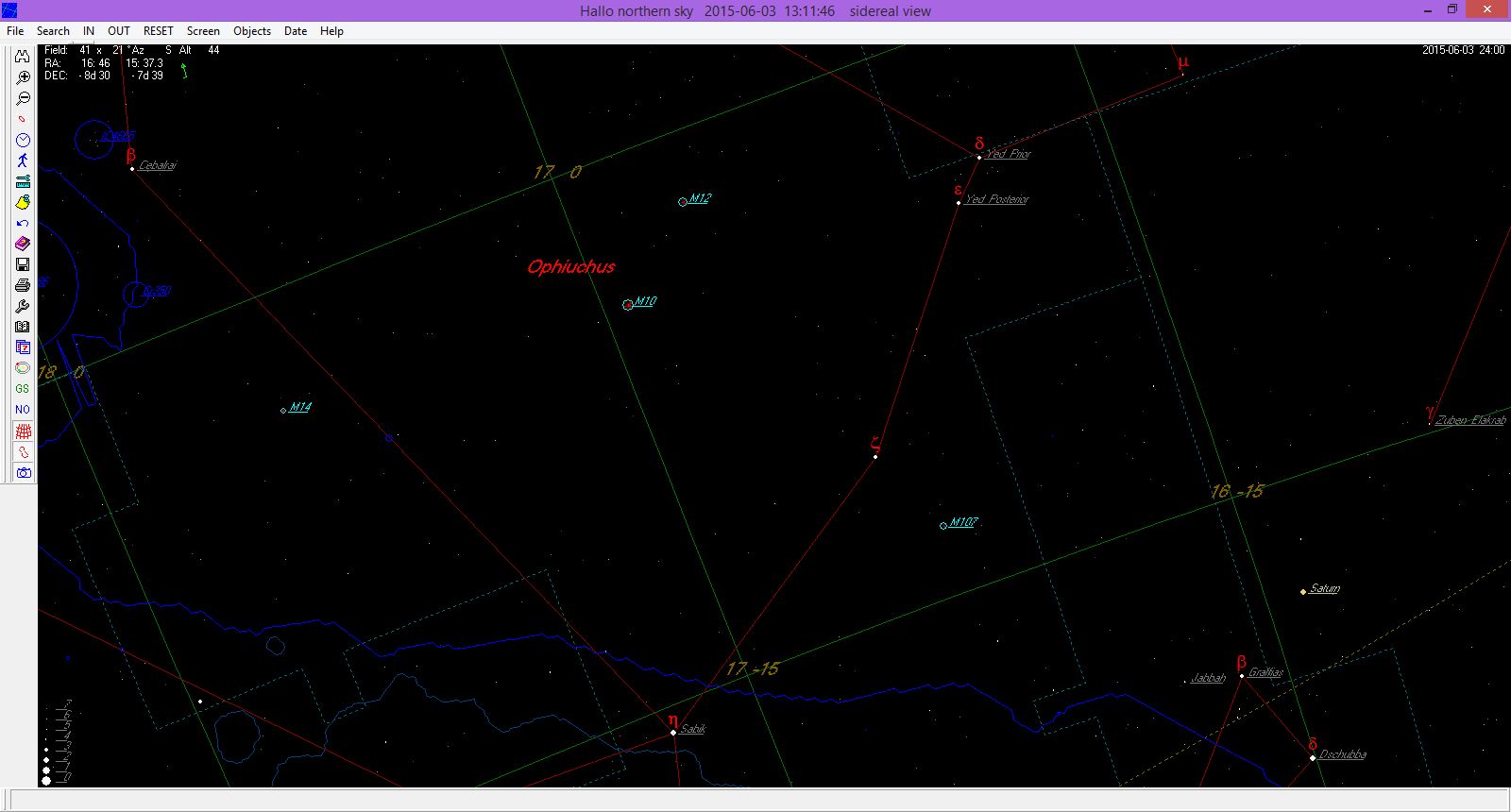Click the blue walking figure icon
The width and height of the screenshot is (1511, 812).
pos(23,161)
